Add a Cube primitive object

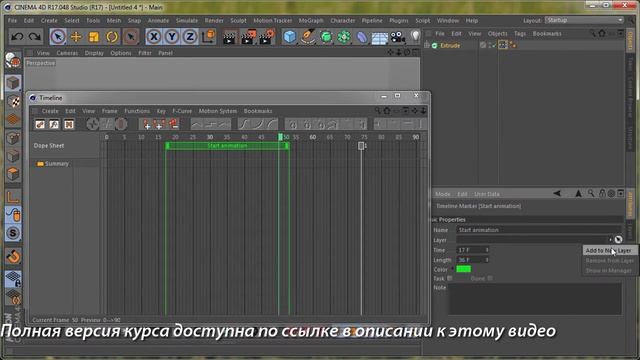289,37
